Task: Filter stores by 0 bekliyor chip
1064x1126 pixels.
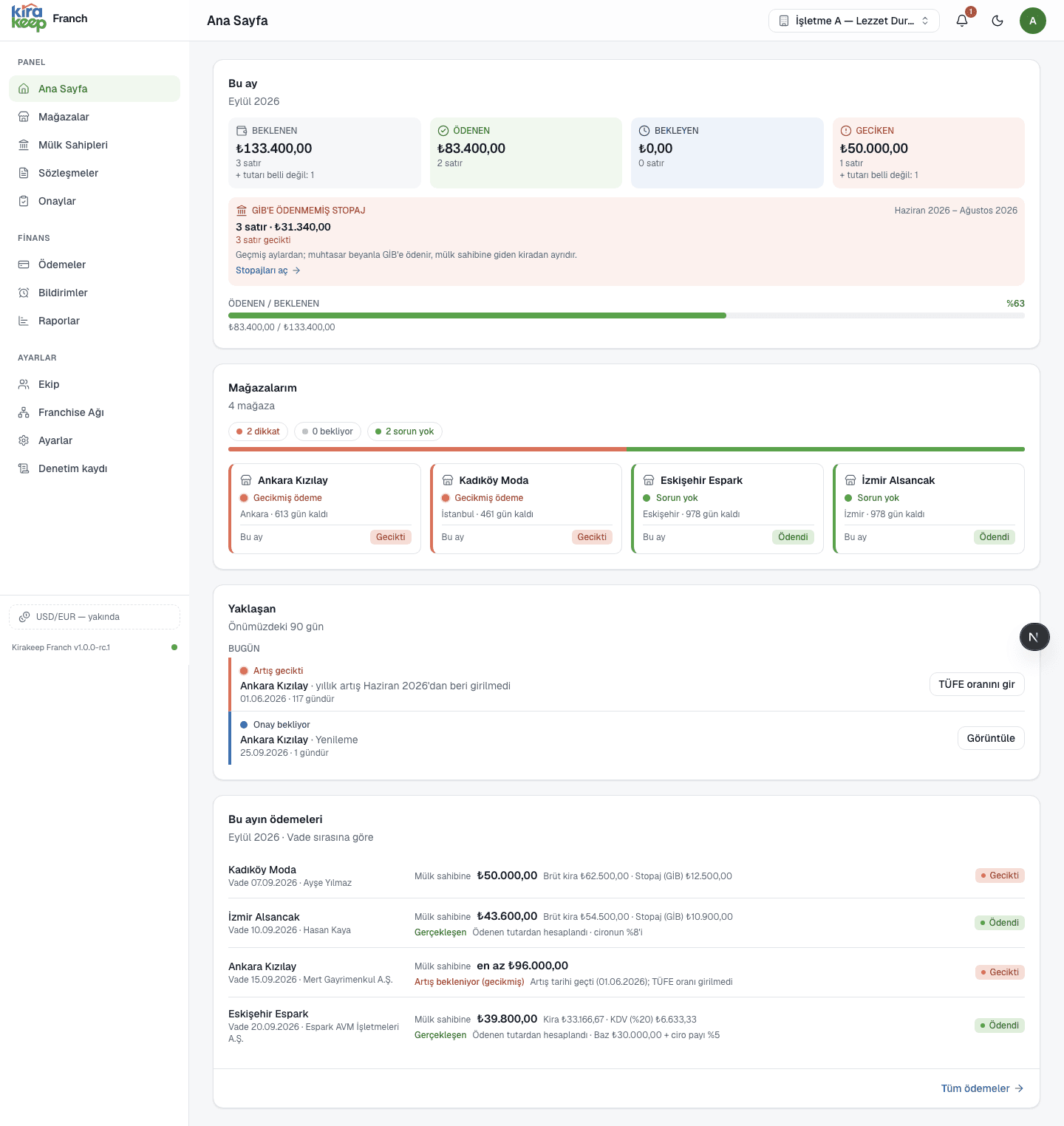Action: [x=327, y=431]
